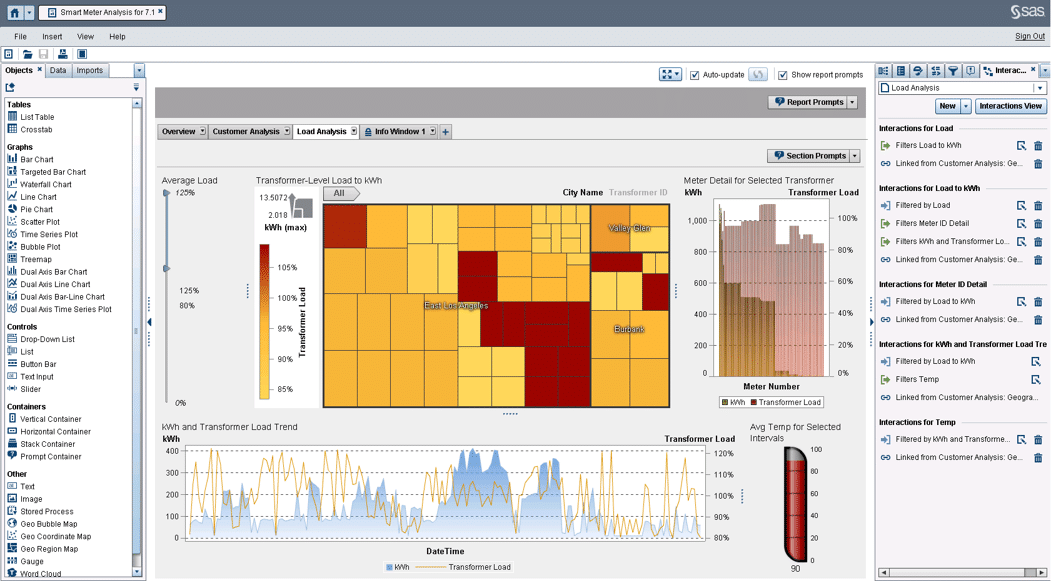
Task: Click the Print toolbar icon
Action: tap(62, 54)
